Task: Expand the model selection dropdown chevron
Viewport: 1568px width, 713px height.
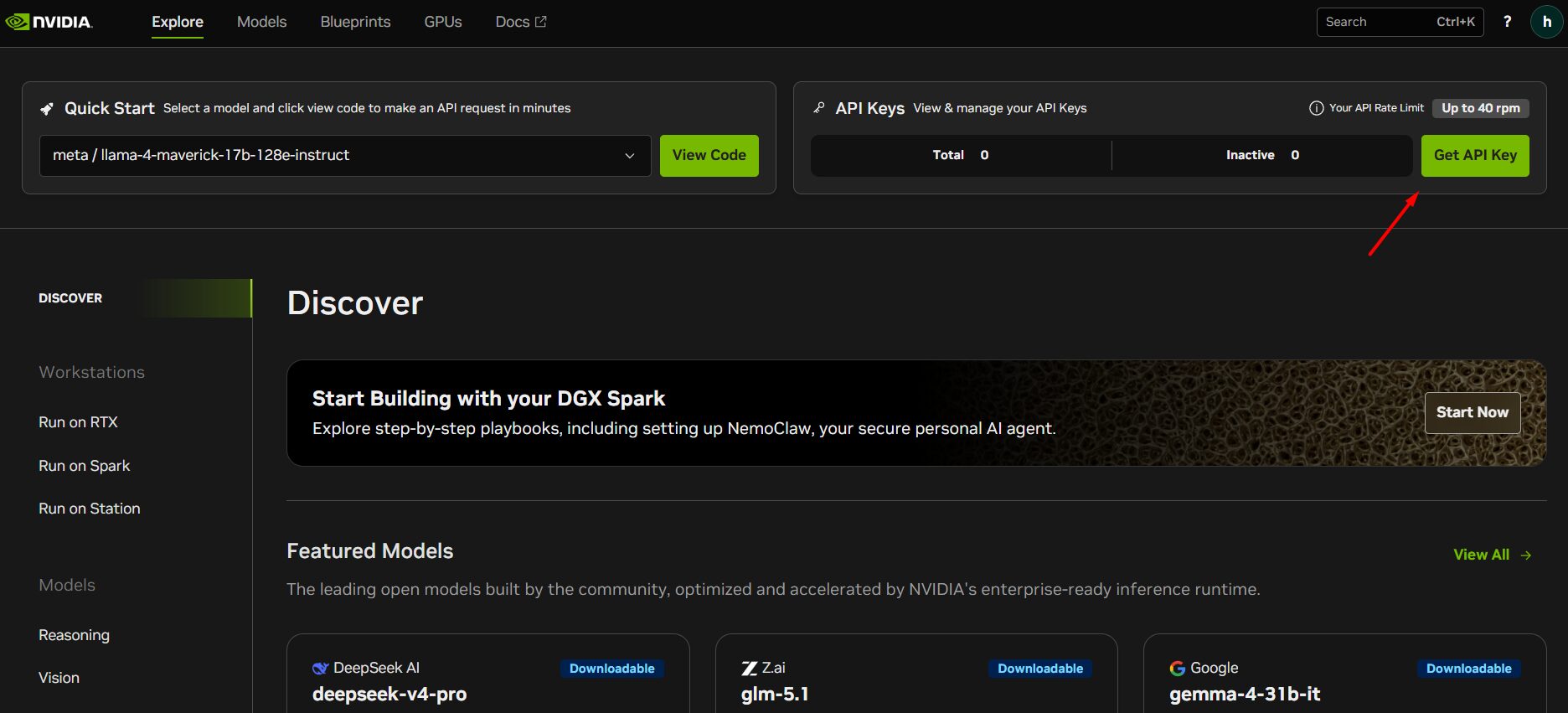Action: click(x=630, y=156)
